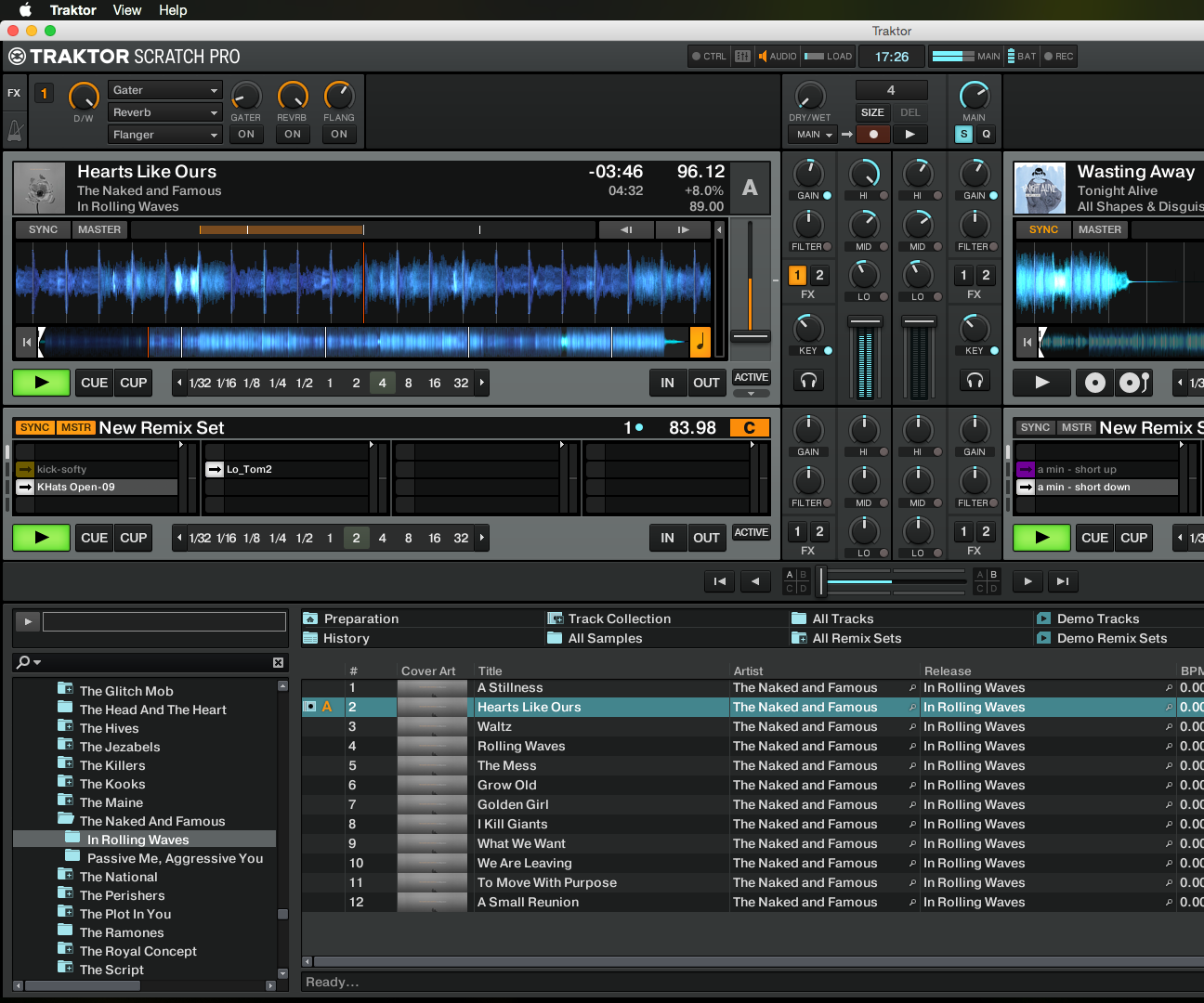
Task: Open the Gater effect dropdown
Action: pos(164,90)
